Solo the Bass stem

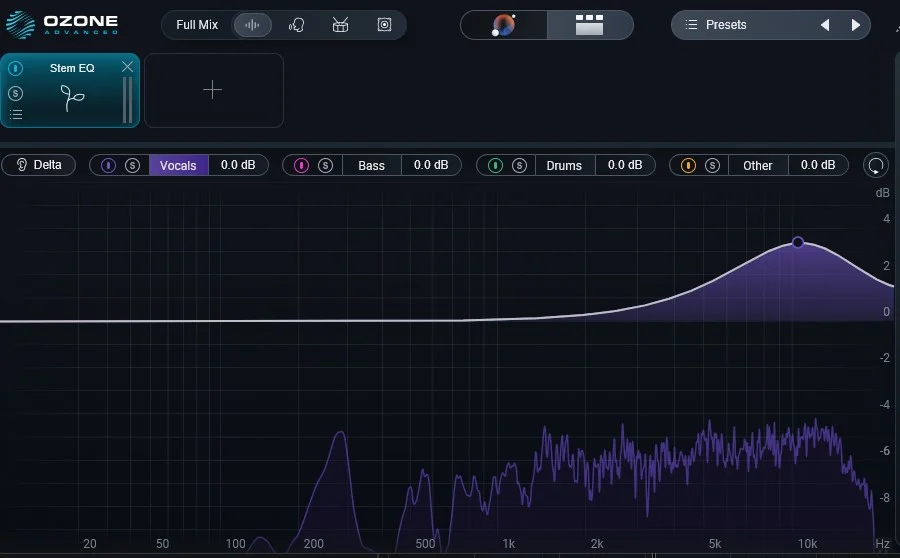tap(325, 165)
